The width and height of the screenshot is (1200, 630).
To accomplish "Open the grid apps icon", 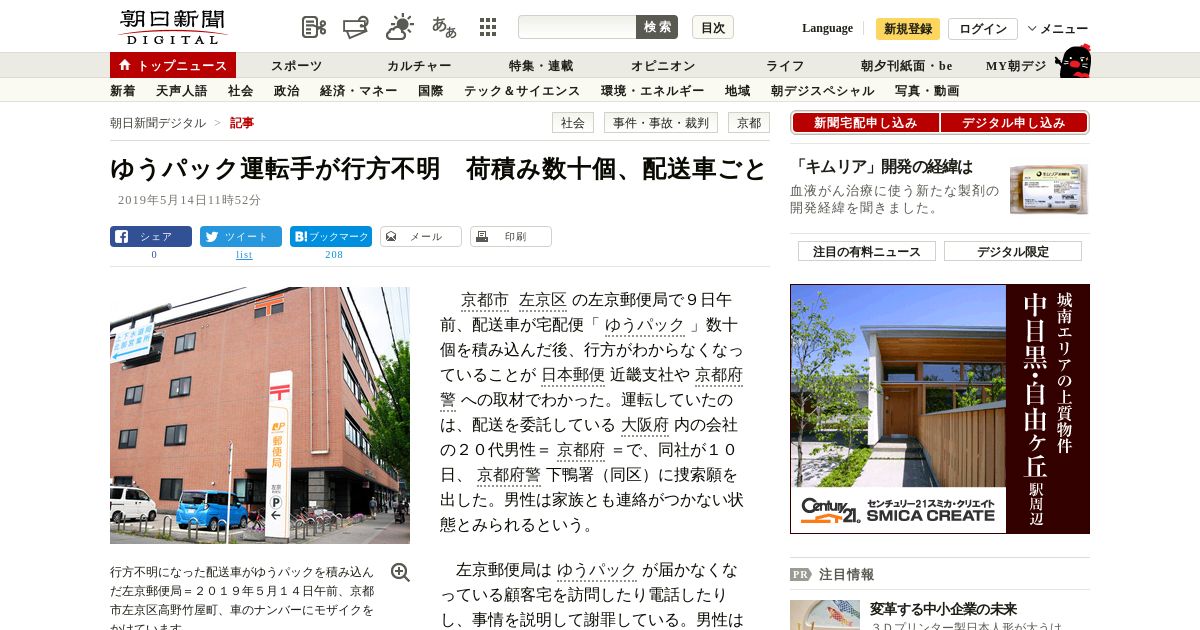I will pyautogui.click(x=488, y=27).
